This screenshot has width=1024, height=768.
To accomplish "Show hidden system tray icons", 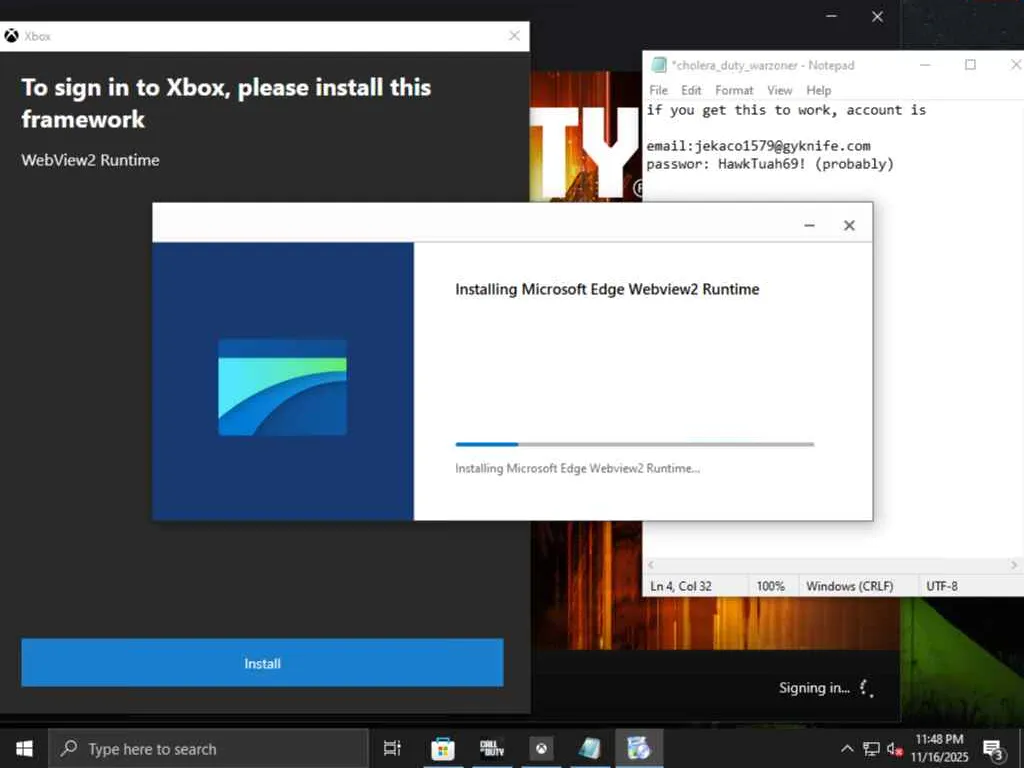I will coord(846,748).
